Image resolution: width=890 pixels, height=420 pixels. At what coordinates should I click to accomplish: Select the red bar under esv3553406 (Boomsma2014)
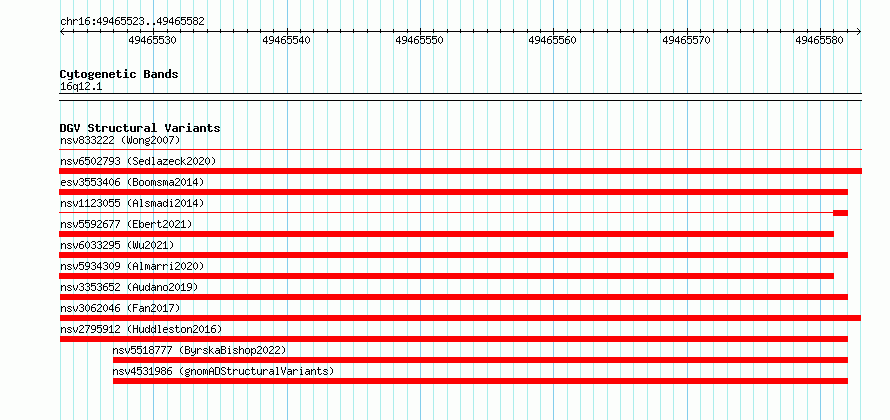454,192
